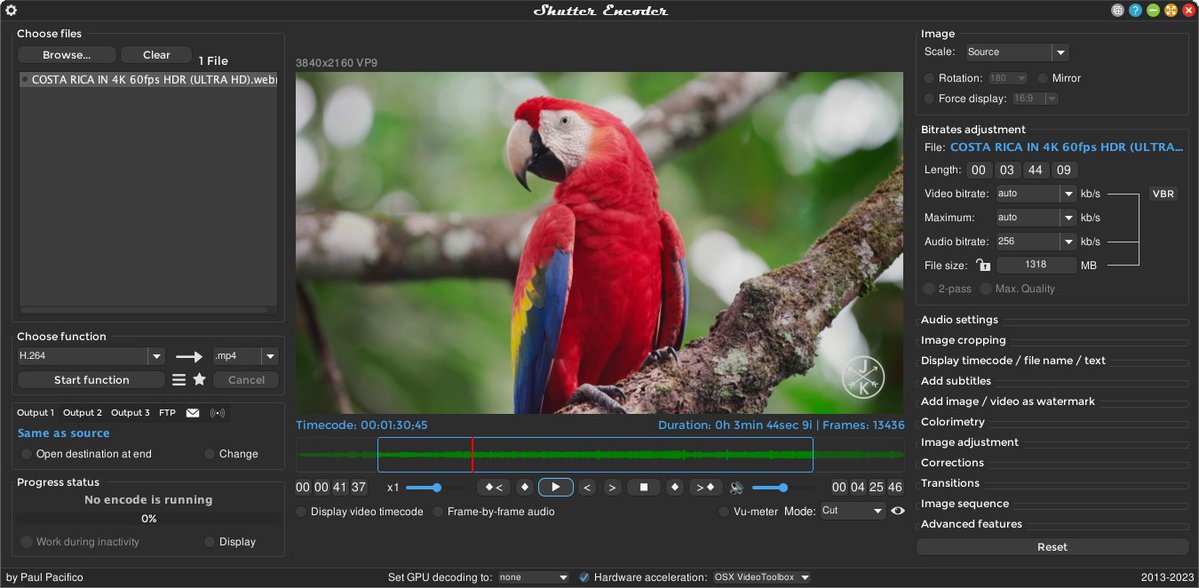
Task: Set the out point with the right diamond button
Action: [674, 487]
